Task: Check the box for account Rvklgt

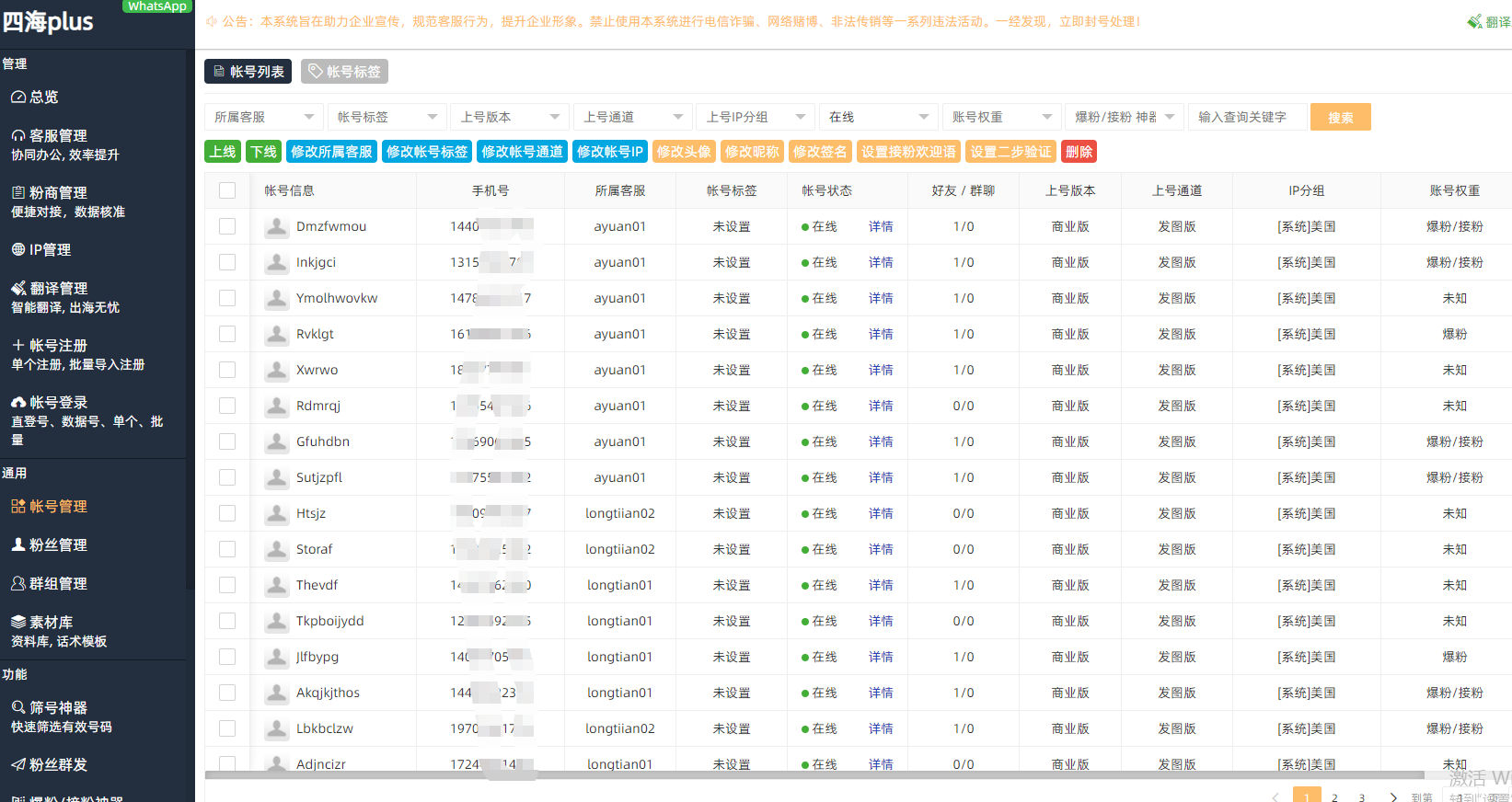Action: click(x=227, y=334)
